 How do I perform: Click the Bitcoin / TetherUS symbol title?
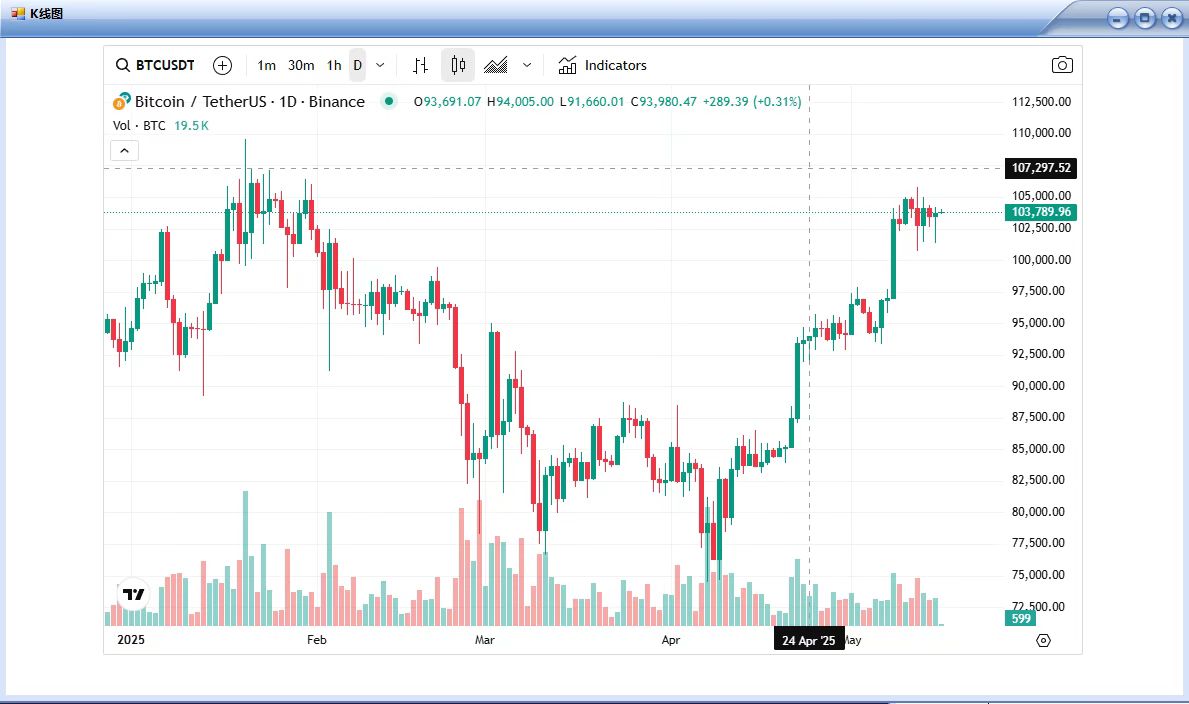coord(249,102)
